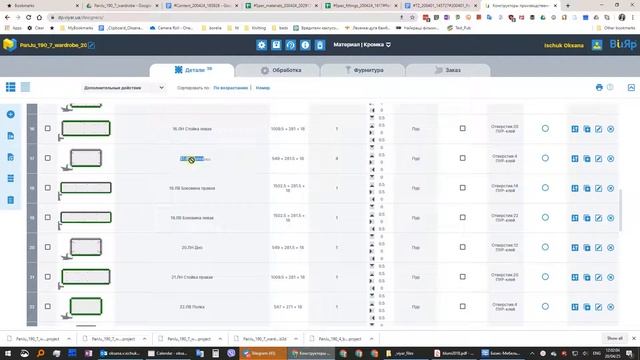The width and height of the screenshot is (640, 360).
Task: Click the collapse panel icon at far right
Action: (631, 87)
